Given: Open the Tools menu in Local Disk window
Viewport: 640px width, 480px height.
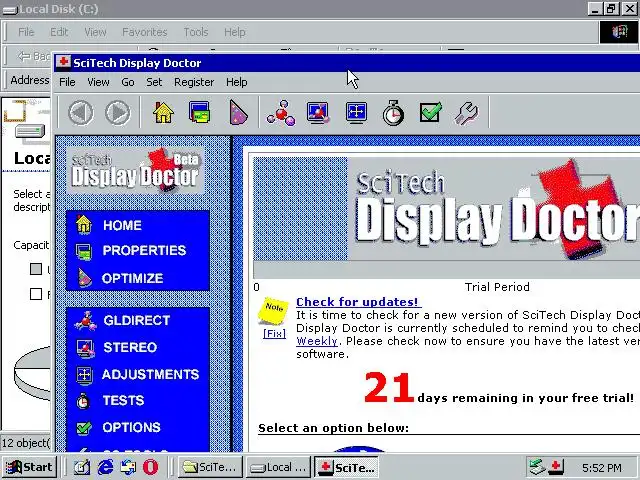Looking at the screenshot, I should tap(196, 32).
